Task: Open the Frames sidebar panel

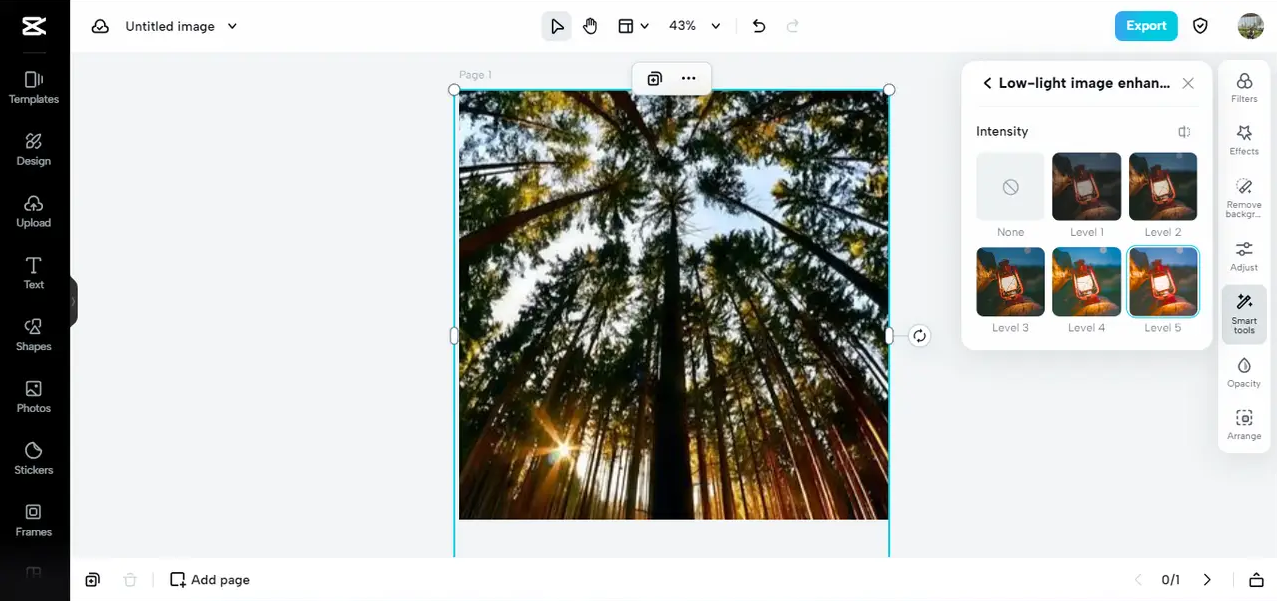Action: [x=34, y=520]
